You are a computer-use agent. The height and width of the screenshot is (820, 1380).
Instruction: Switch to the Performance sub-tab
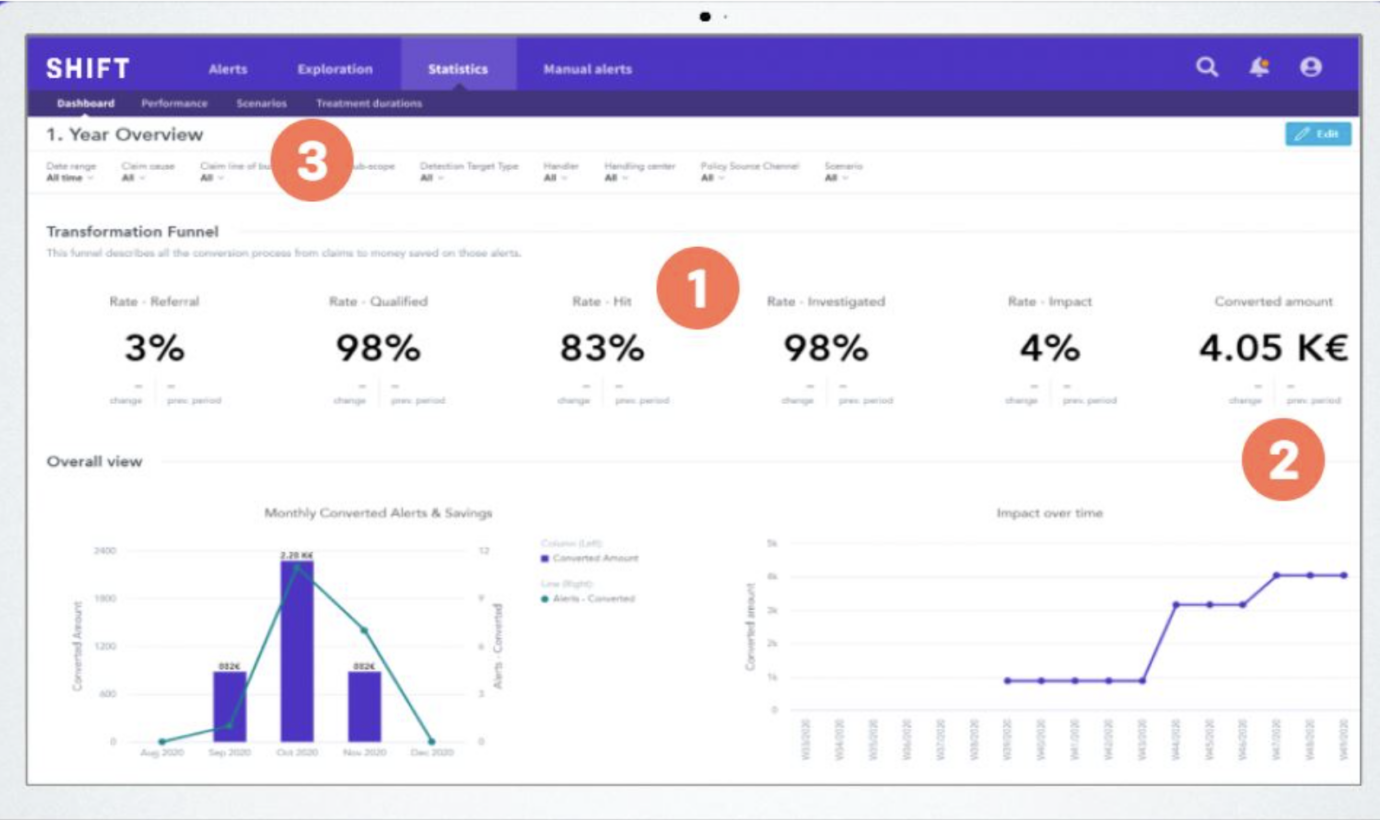pyautogui.click(x=174, y=103)
